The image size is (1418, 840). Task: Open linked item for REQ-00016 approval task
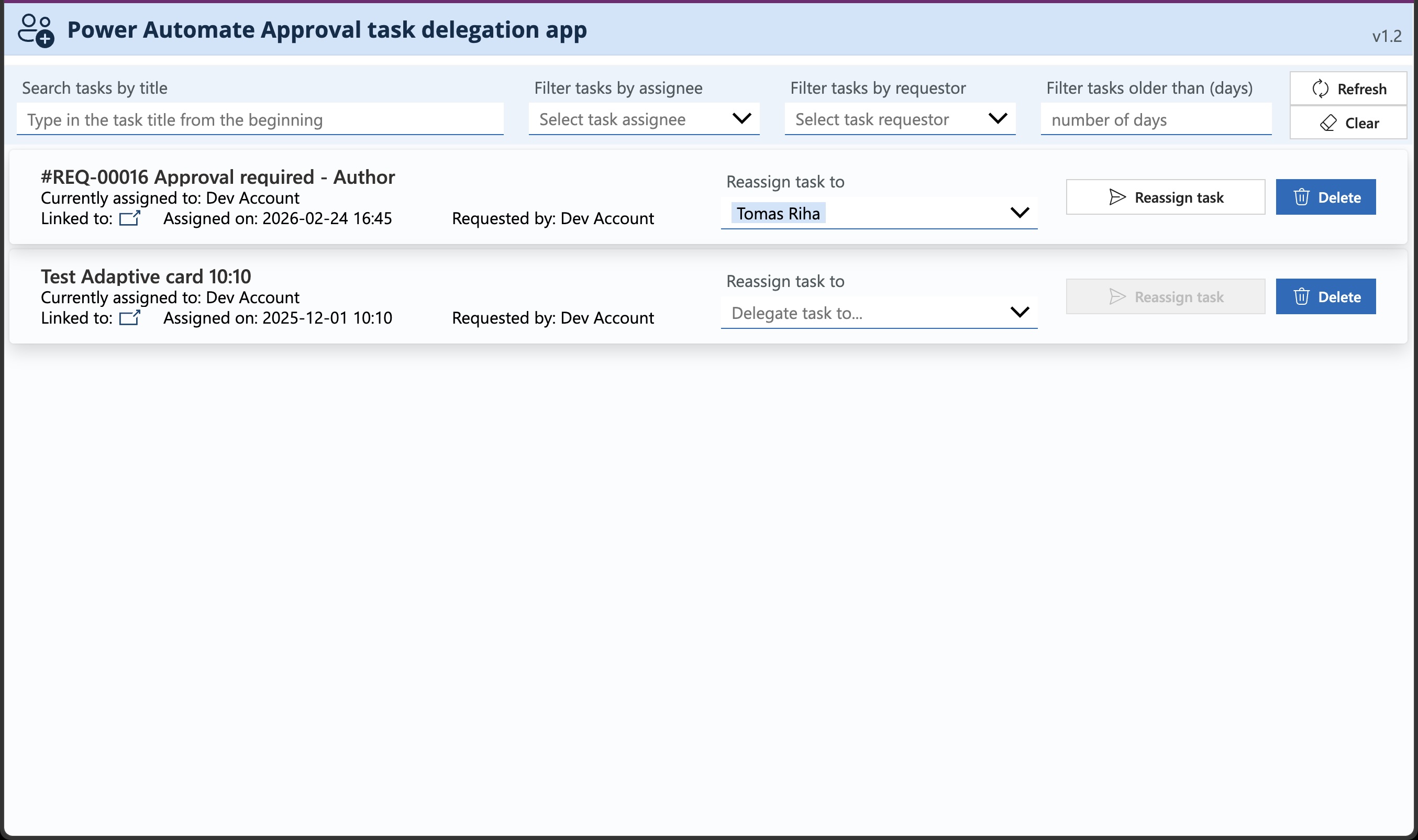pos(130,218)
